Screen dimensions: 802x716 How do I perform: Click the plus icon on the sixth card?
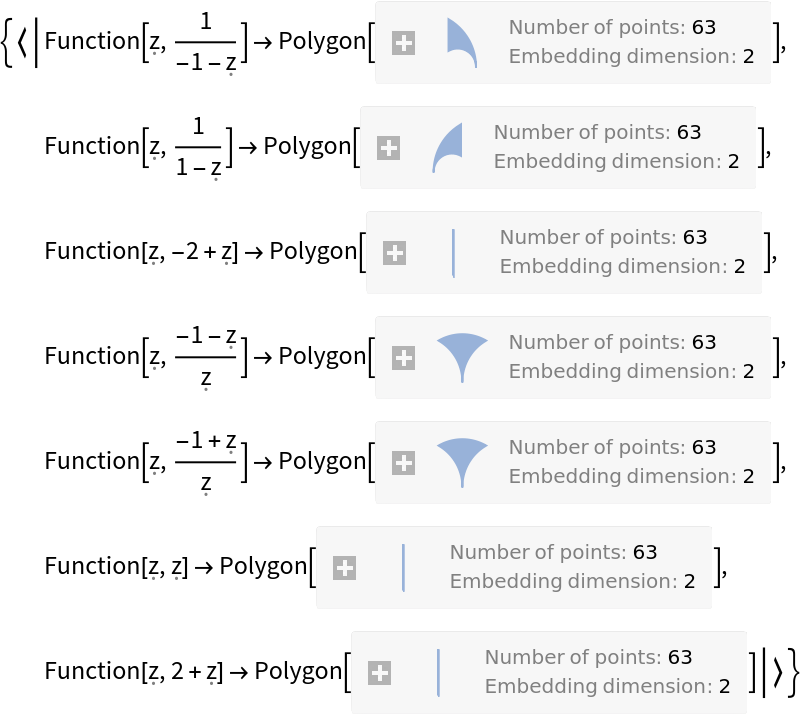point(344,568)
